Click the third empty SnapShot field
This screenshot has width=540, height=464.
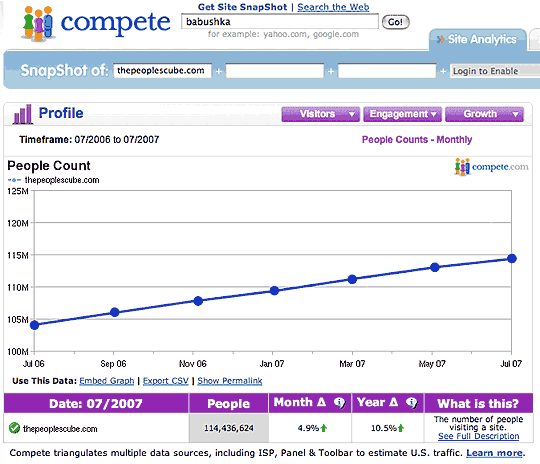tap(387, 71)
